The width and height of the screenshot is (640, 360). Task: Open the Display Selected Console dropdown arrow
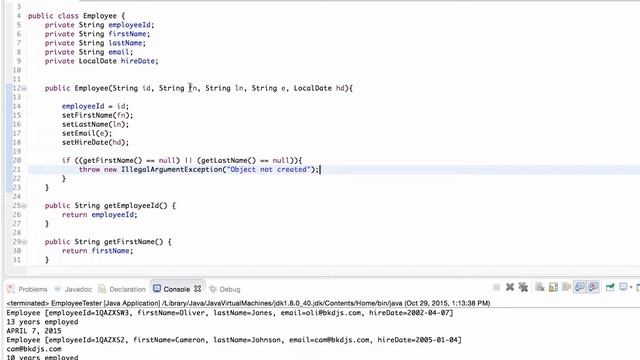tap(631, 287)
